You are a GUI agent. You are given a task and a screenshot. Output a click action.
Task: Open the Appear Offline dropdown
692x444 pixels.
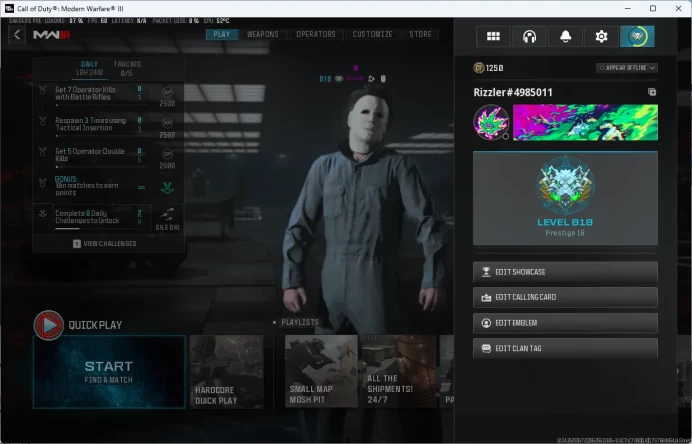point(627,68)
